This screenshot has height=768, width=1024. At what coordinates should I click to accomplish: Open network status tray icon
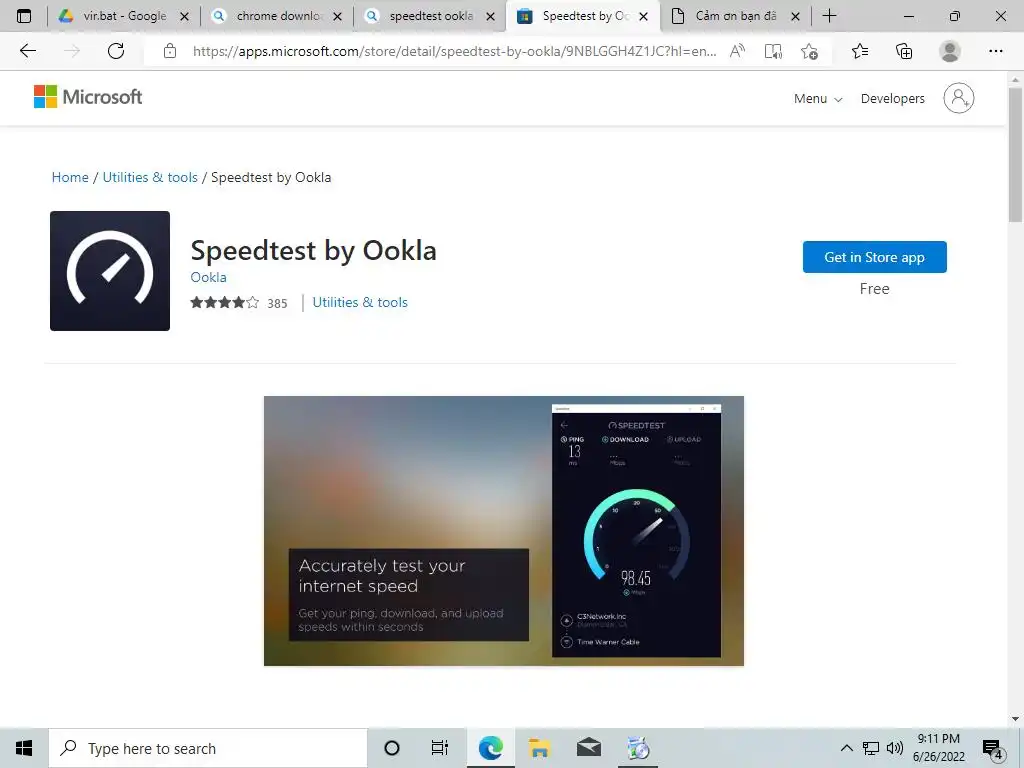871,748
